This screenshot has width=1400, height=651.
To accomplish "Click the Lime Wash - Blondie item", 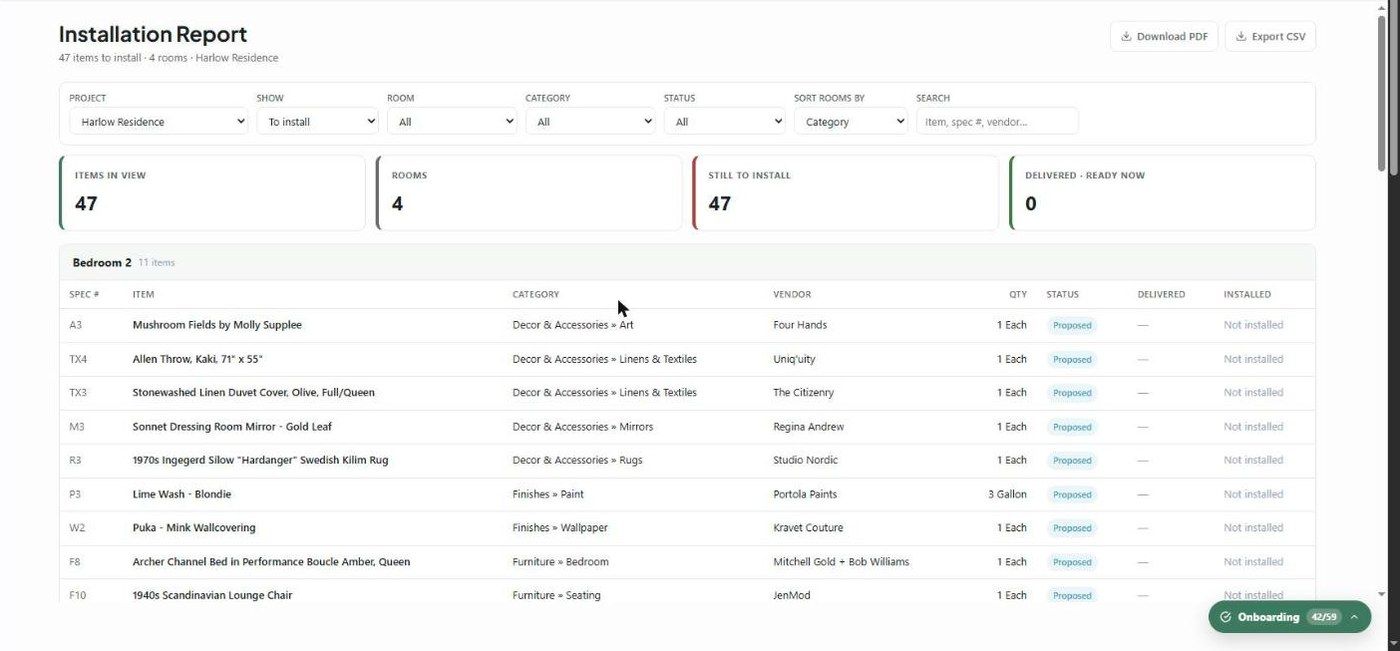I will tap(182, 494).
